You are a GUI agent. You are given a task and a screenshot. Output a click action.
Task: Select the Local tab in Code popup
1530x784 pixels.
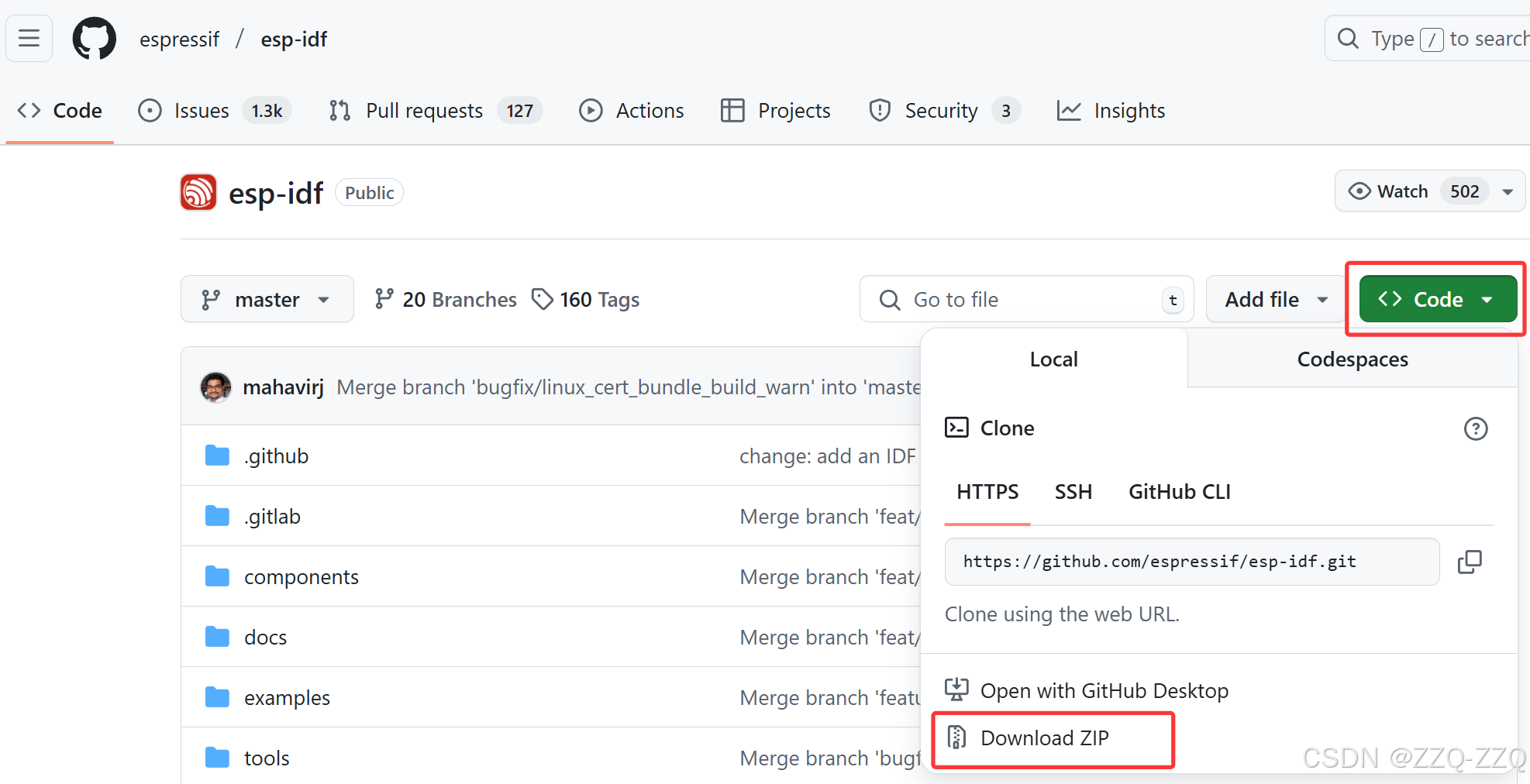1054,359
